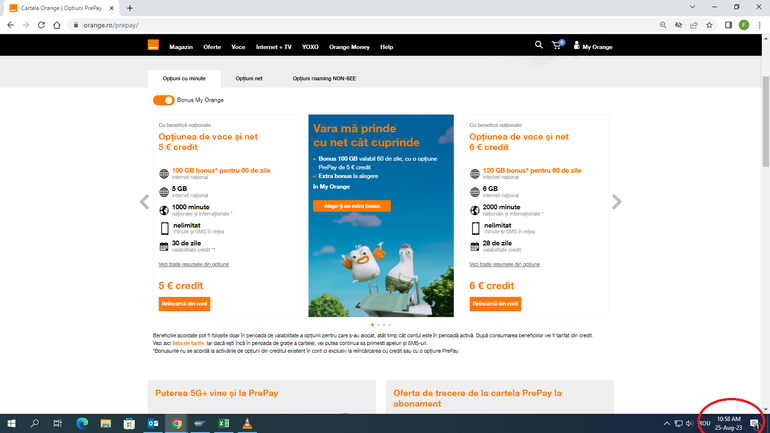Go forward in Chrome

click(x=26, y=25)
